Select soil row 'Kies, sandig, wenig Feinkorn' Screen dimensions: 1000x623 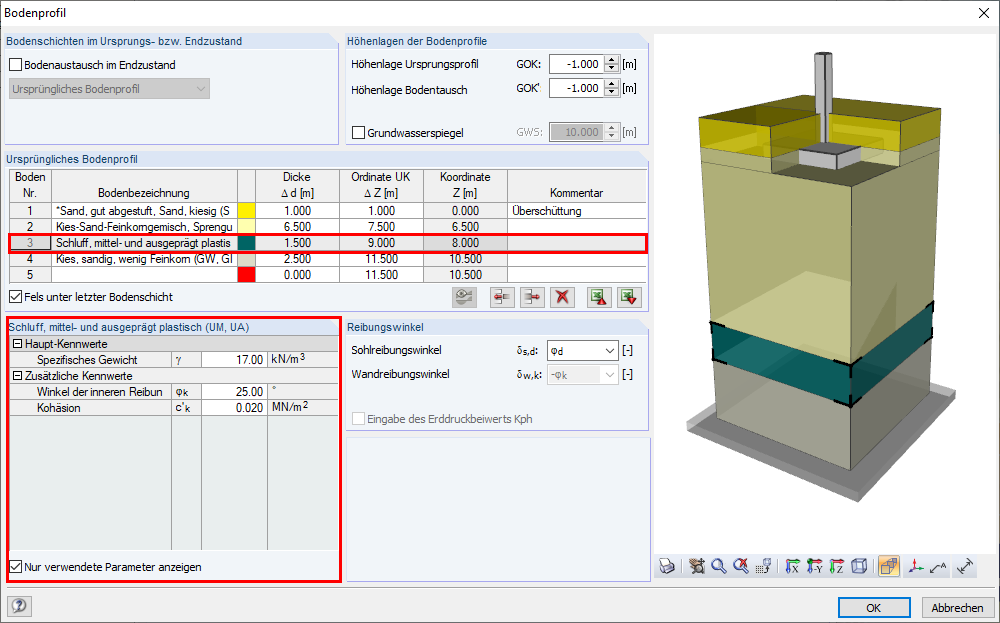pyautogui.click(x=144, y=259)
